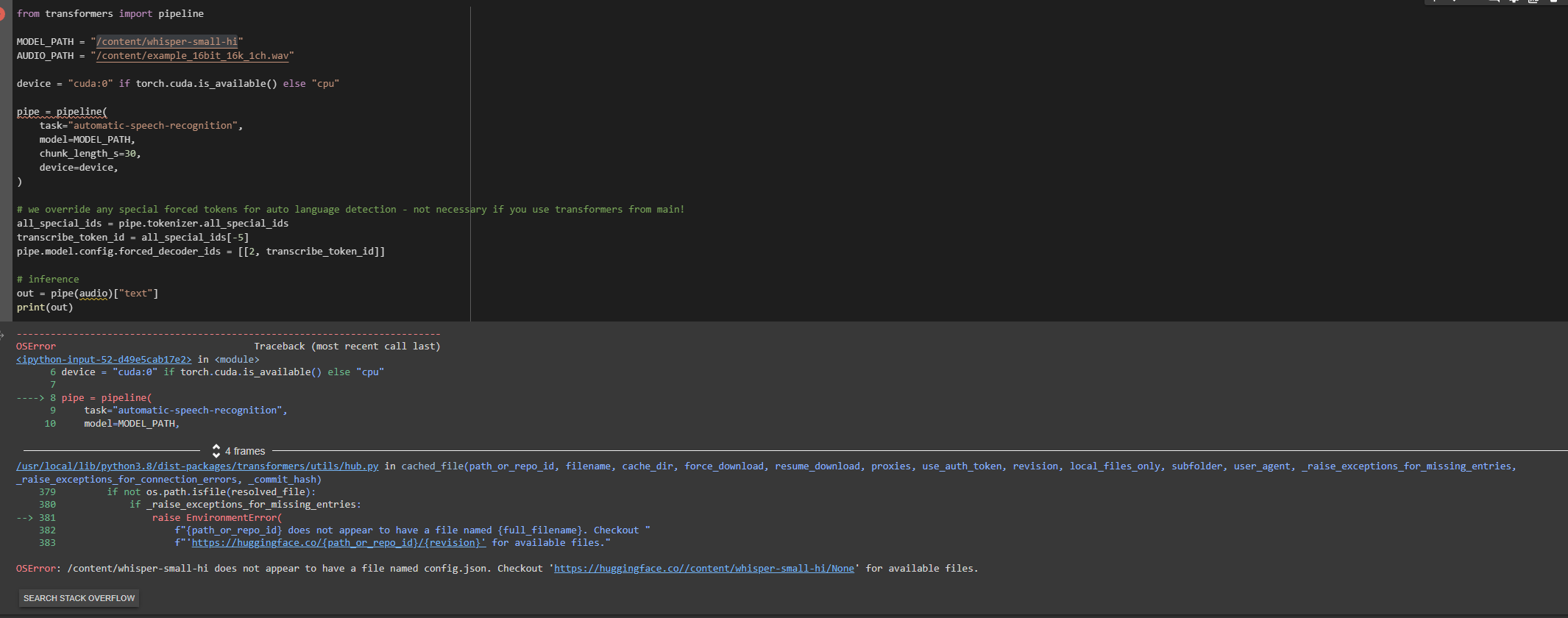Click the forced_decoder_ids assignment line
1568x618 pixels.
(x=201, y=252)
